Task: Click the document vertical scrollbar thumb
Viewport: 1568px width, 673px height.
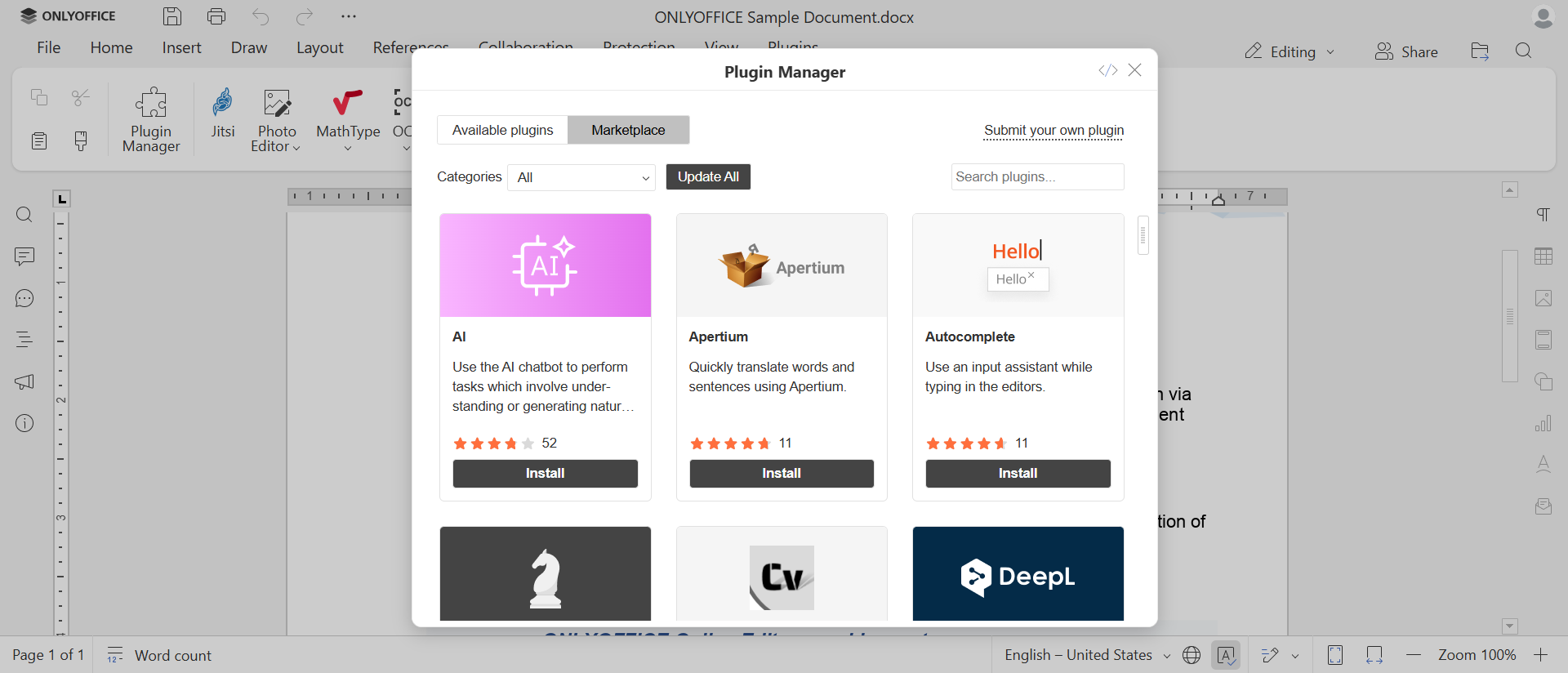Action: [1510, 315]
